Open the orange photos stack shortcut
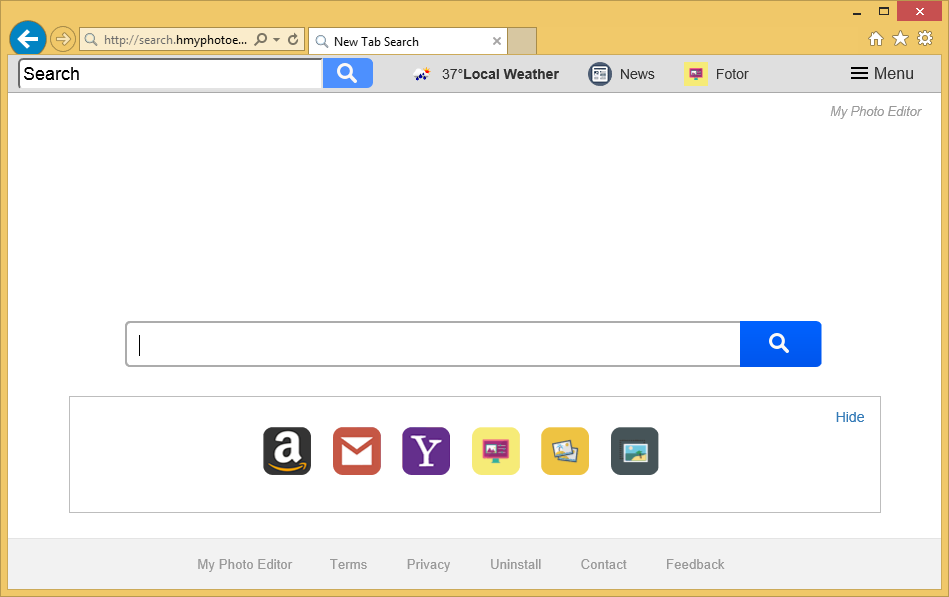Image resolution: width=949 pixels, height=597 pixels. [x=565, y=451]
